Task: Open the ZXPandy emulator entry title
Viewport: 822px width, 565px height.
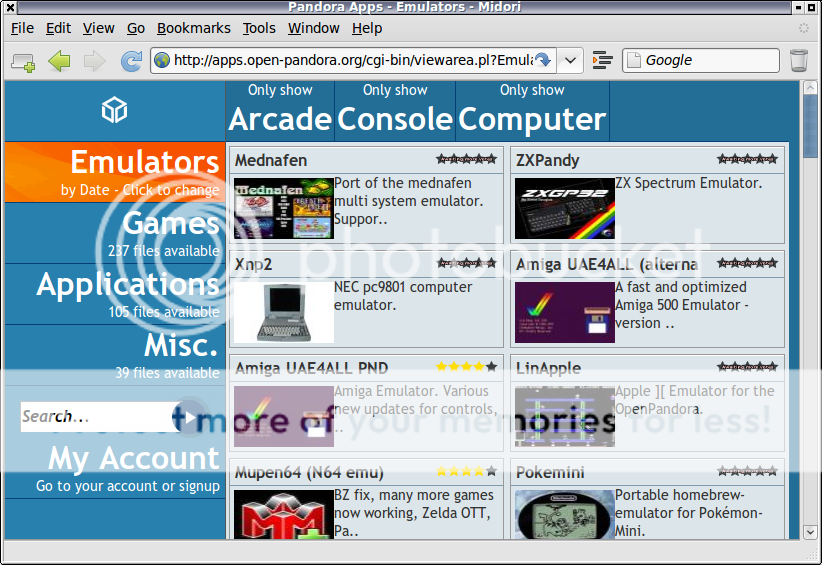Action: click(547, 160)
